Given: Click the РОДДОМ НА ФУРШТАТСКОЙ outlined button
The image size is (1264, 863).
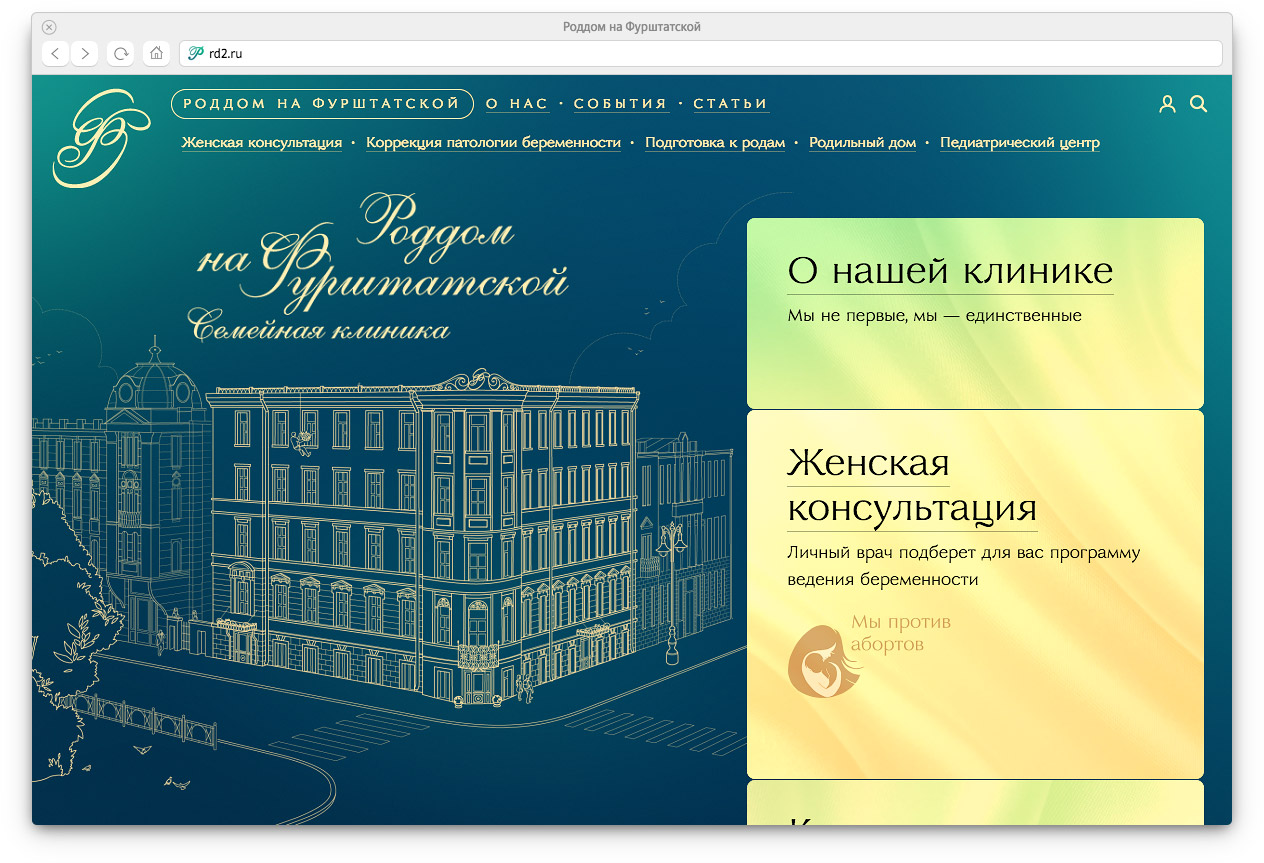Looking at the screenshot, I should (322, 104).
